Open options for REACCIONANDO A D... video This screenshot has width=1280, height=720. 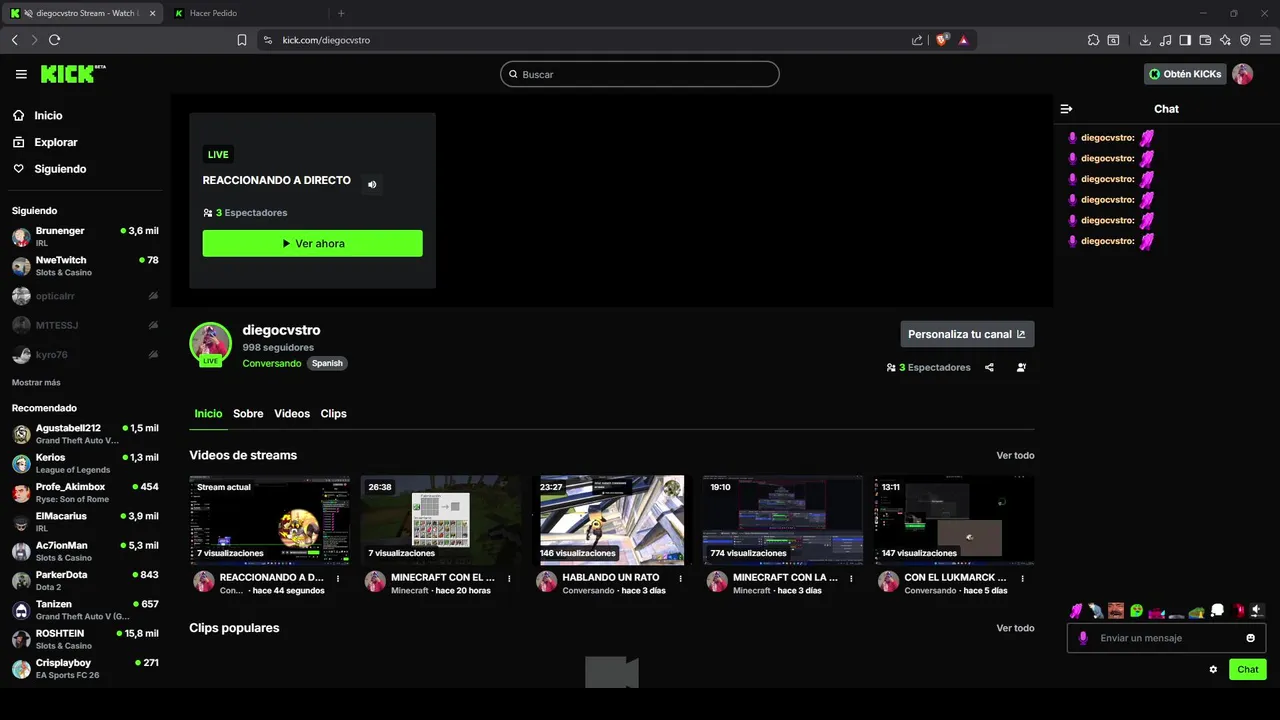[338, 578]
